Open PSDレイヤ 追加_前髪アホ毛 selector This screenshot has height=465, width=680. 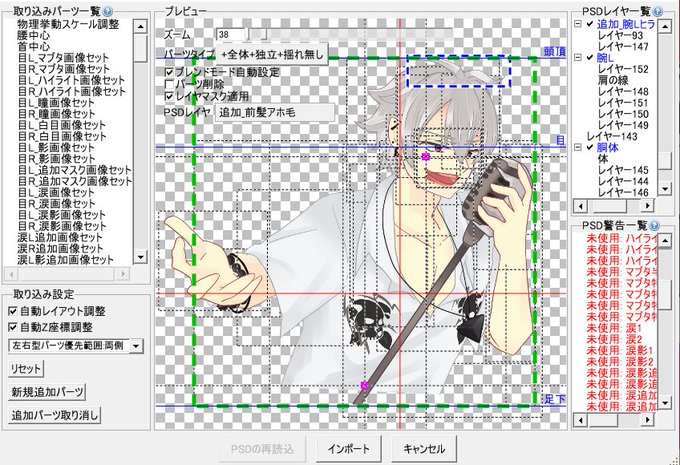point(275,112)
